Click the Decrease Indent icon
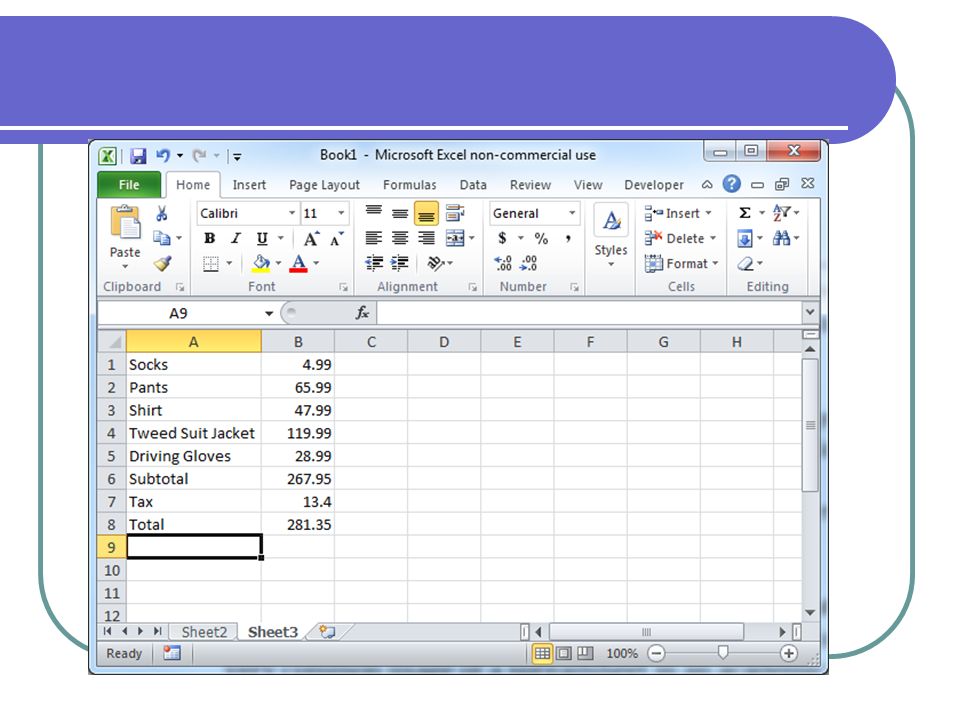Screen dimensions: 960x720 [x=373, y=263]
